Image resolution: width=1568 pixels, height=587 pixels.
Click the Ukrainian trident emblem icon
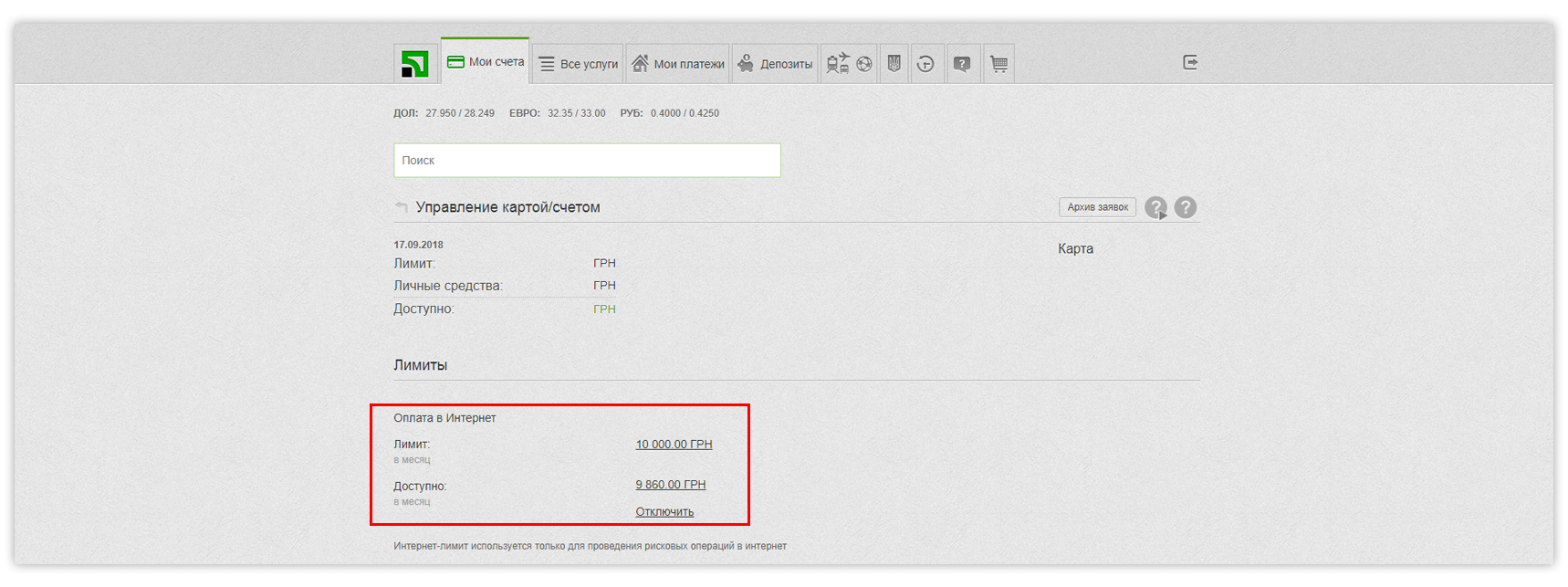pos(894,64)
